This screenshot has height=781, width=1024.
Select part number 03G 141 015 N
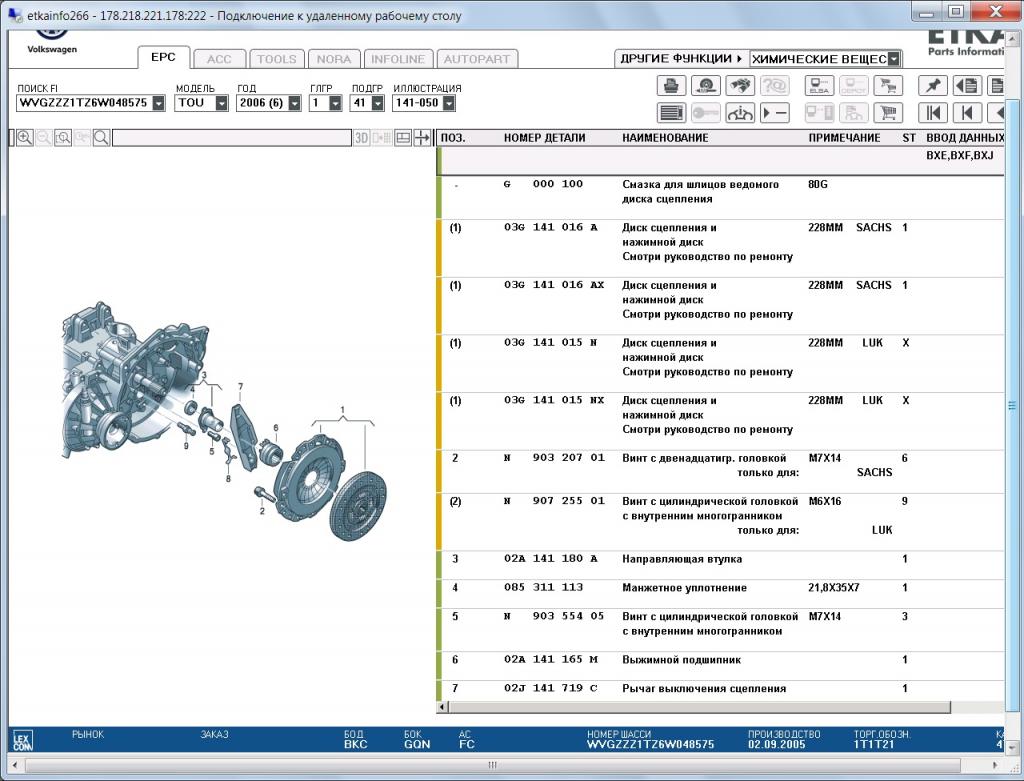[x=551, y=342]
